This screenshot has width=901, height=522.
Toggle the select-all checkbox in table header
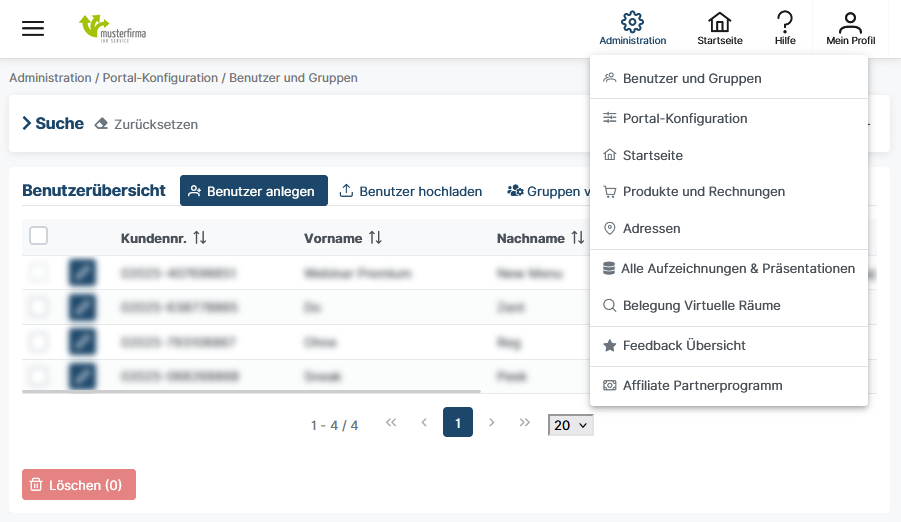[39, 236]
